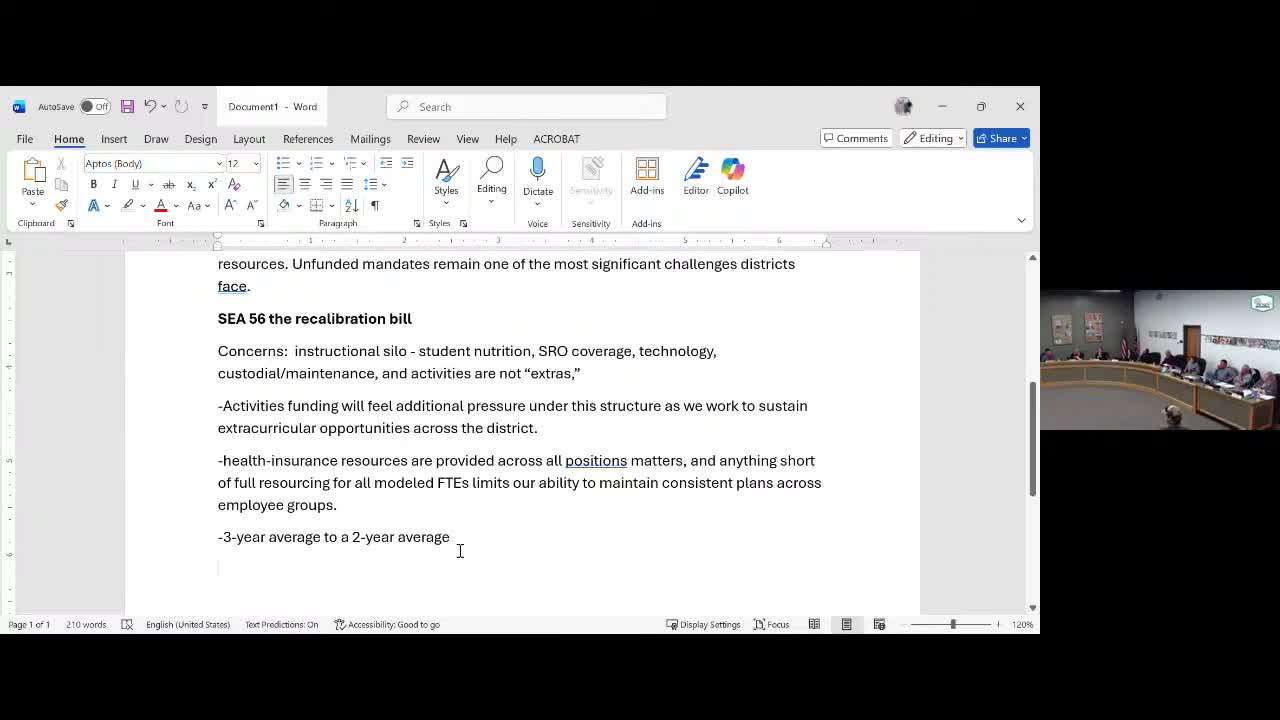
Task: Open the Paragraph settings dialog launcher
Action: [417, 224]
